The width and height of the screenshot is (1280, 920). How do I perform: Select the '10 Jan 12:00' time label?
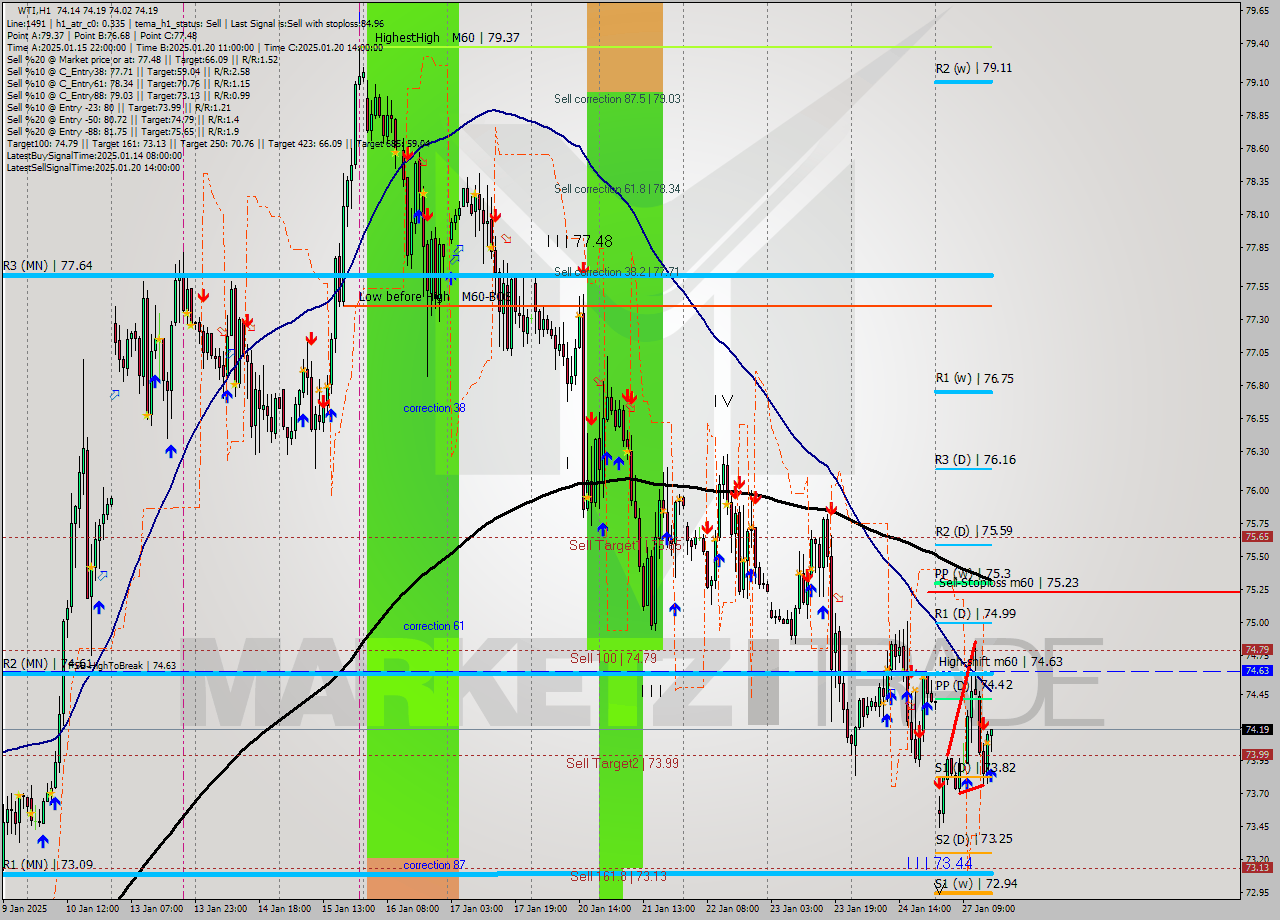(93, 909)
